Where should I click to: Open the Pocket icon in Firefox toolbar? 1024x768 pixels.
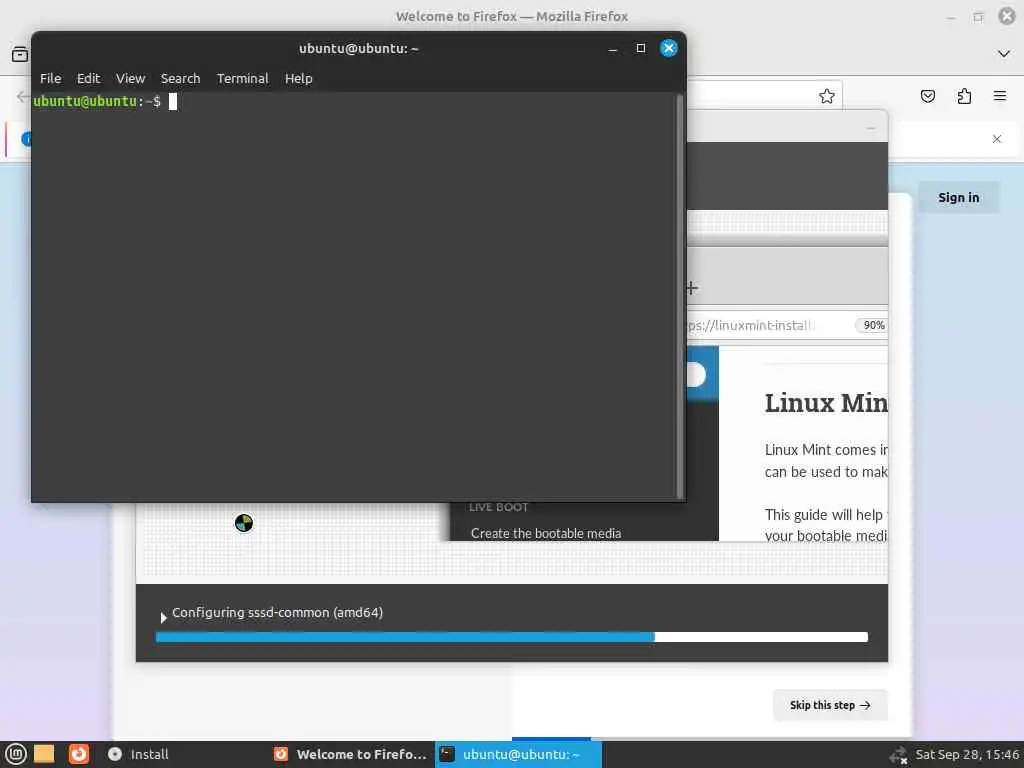(x=927, y=97)
